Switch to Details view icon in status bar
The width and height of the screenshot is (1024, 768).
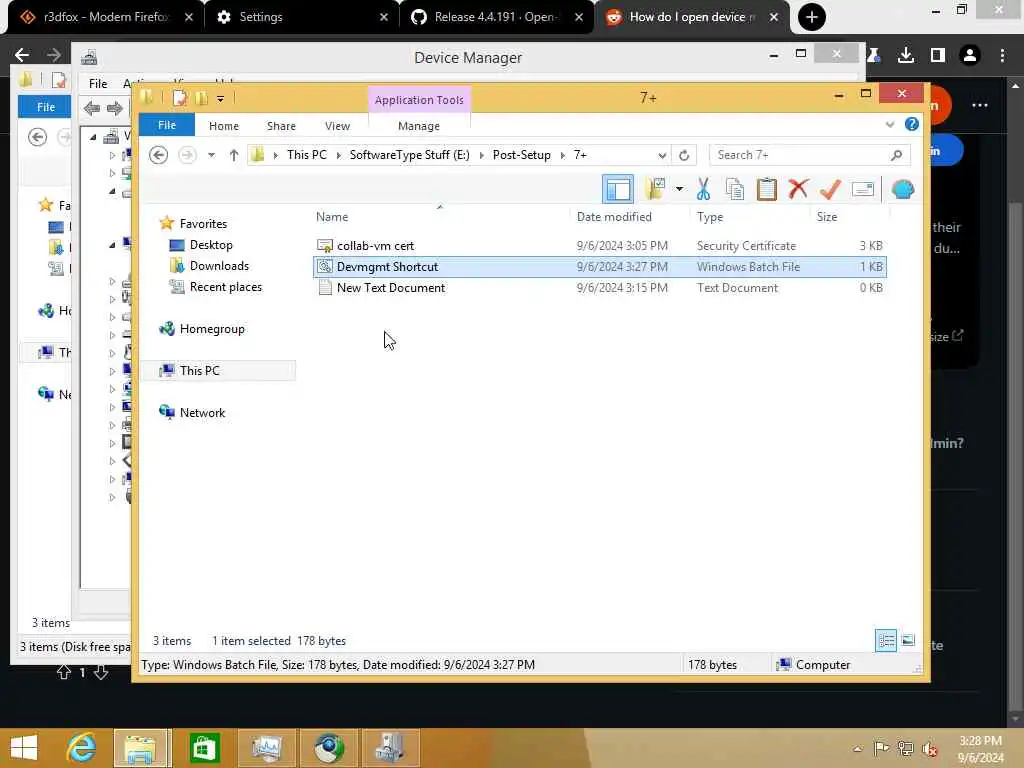click(886, 641)
